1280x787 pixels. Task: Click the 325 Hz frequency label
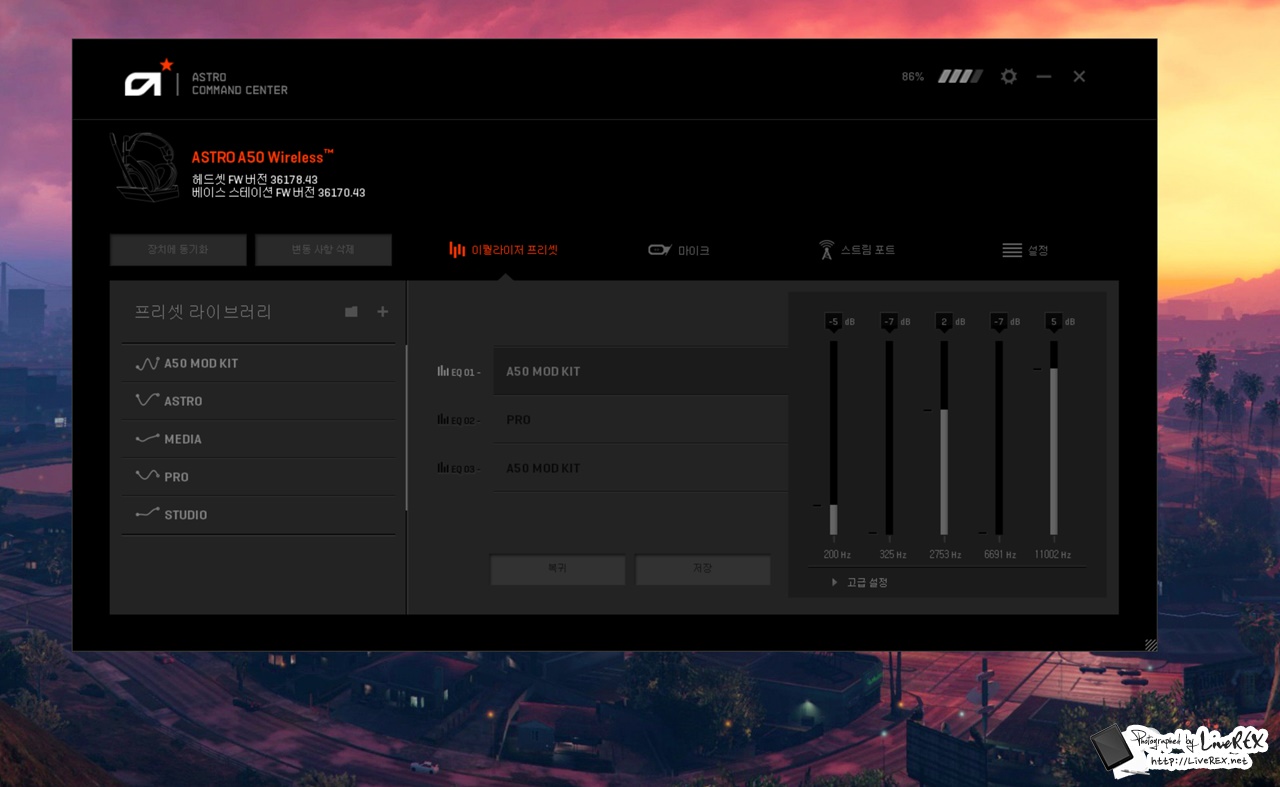(893, 554)
